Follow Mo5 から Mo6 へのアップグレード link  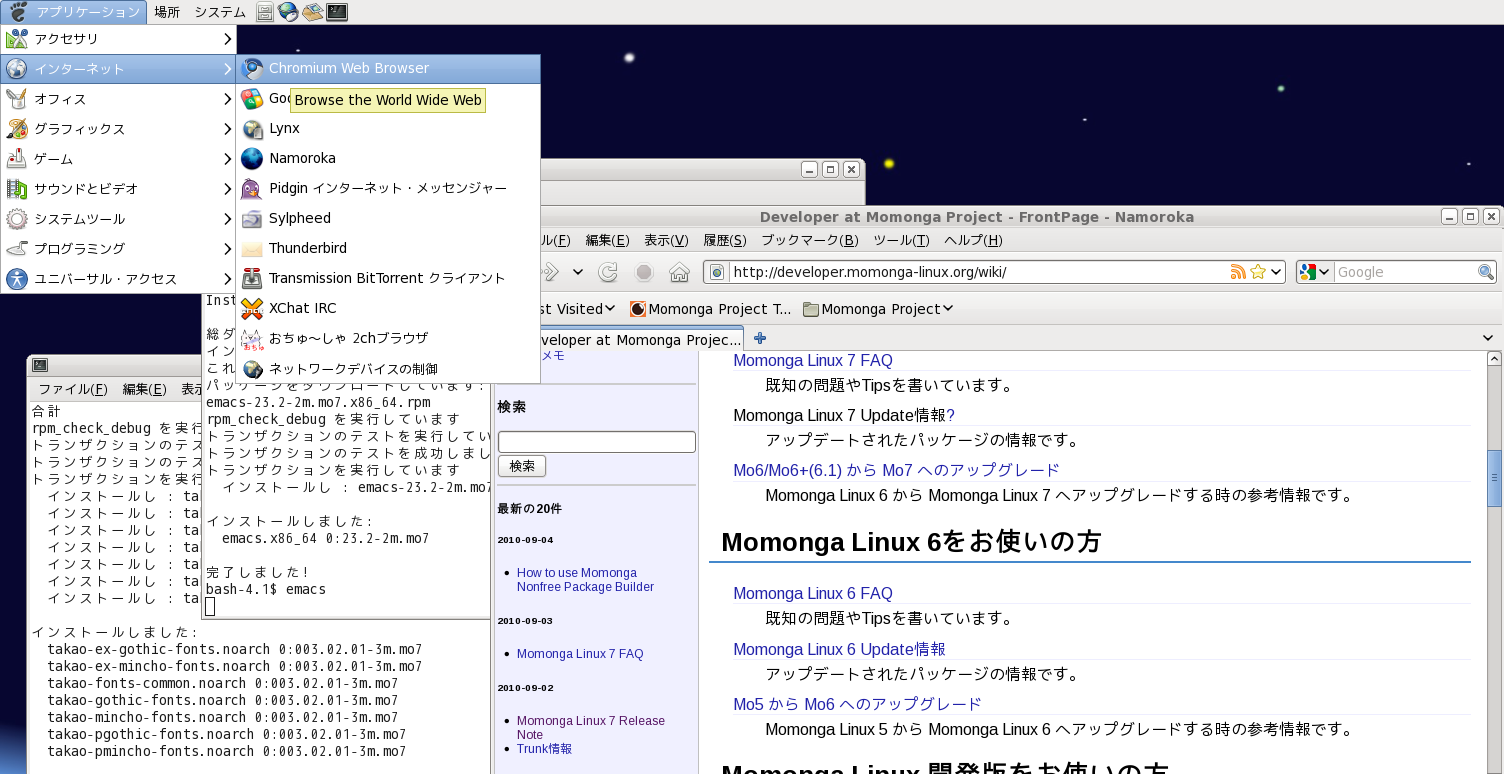857,705
